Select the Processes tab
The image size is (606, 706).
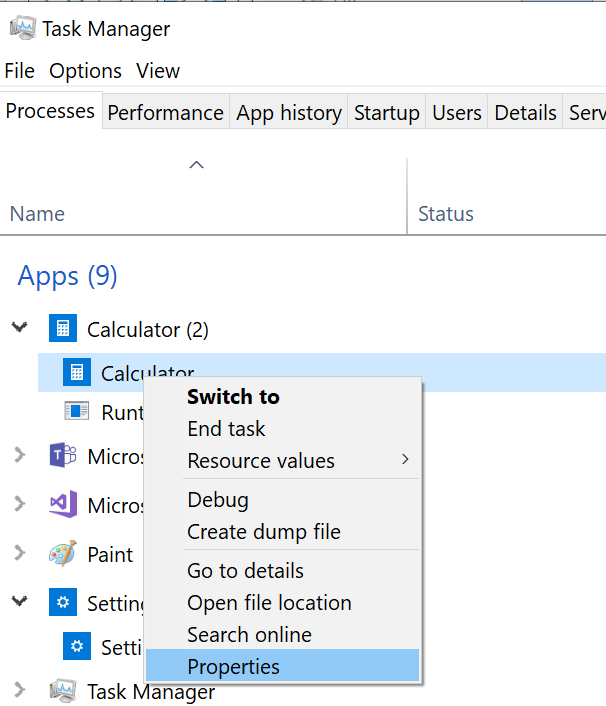[50, 111]
